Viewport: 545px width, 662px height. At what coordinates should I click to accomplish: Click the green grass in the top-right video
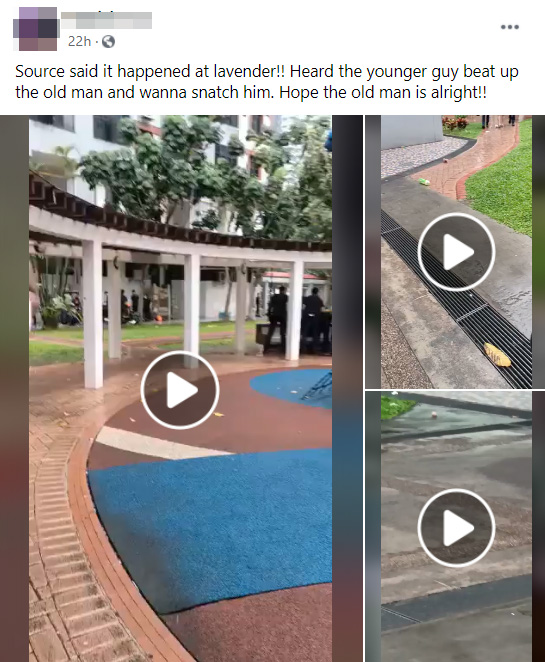[x=502, y=186]
